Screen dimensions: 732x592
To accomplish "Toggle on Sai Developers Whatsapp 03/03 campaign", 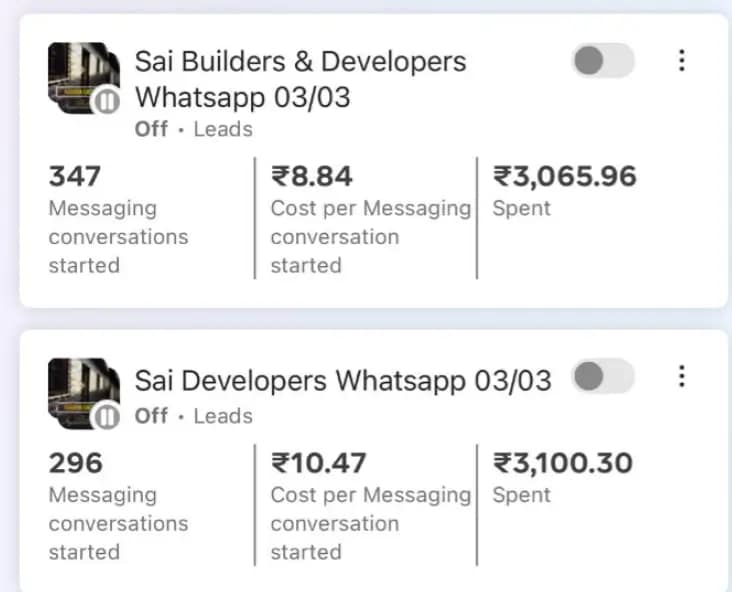I will point(603,377).
